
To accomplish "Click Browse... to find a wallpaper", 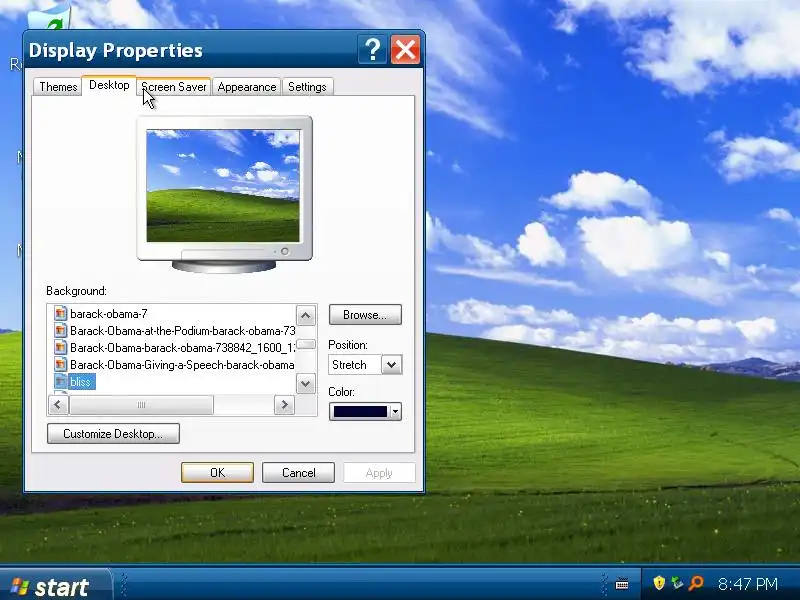I will (x=365, y=315).
